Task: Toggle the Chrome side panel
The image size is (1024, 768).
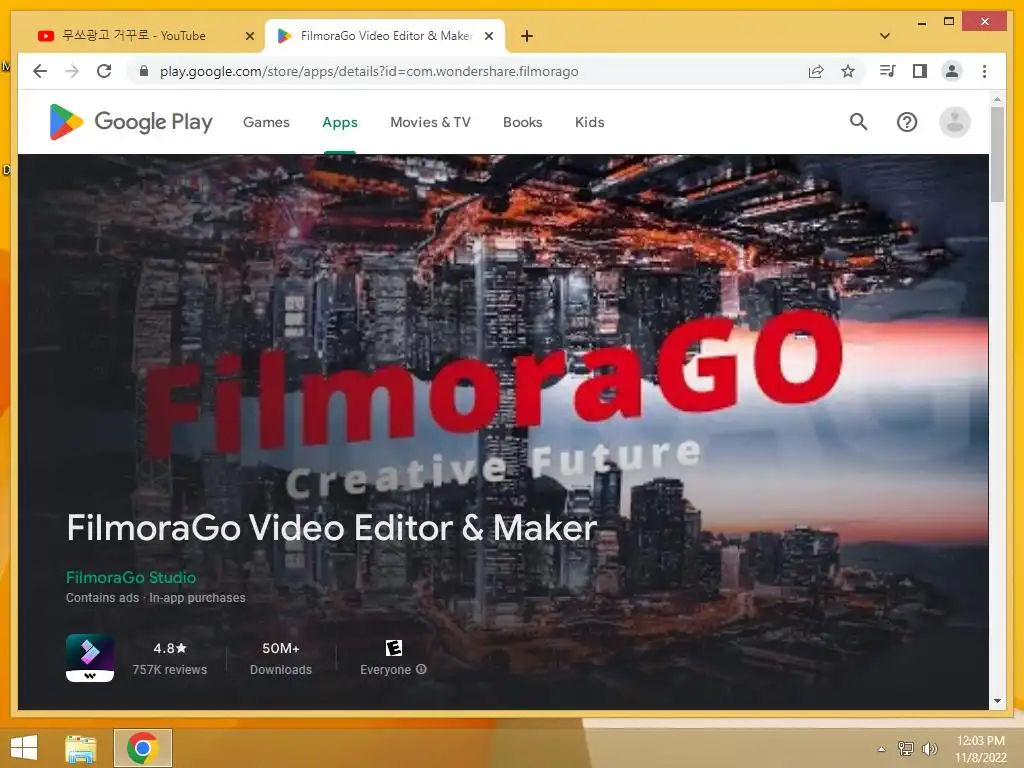Action: point(920,71)
